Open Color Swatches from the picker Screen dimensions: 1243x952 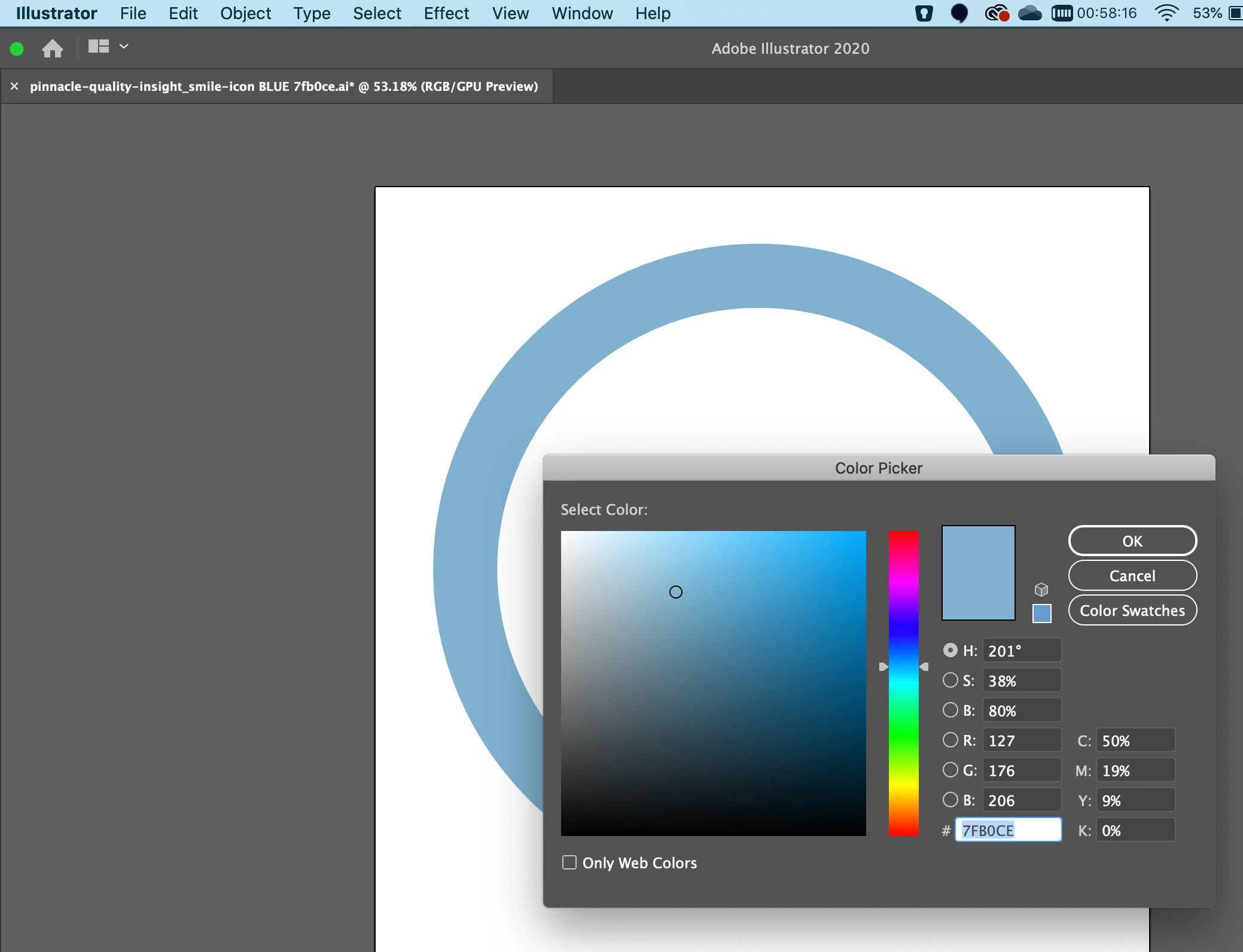[x=1132, y=611]
